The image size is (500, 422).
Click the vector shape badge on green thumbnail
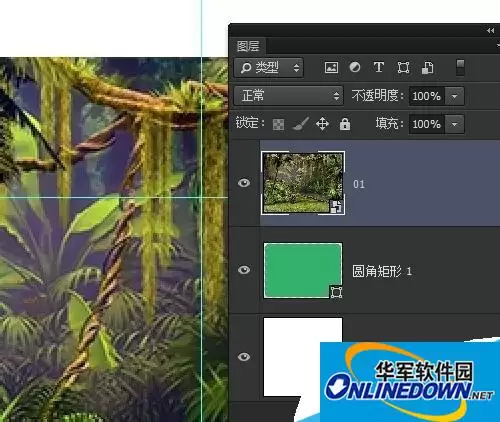pyautogui.click(x=336, y=292)
